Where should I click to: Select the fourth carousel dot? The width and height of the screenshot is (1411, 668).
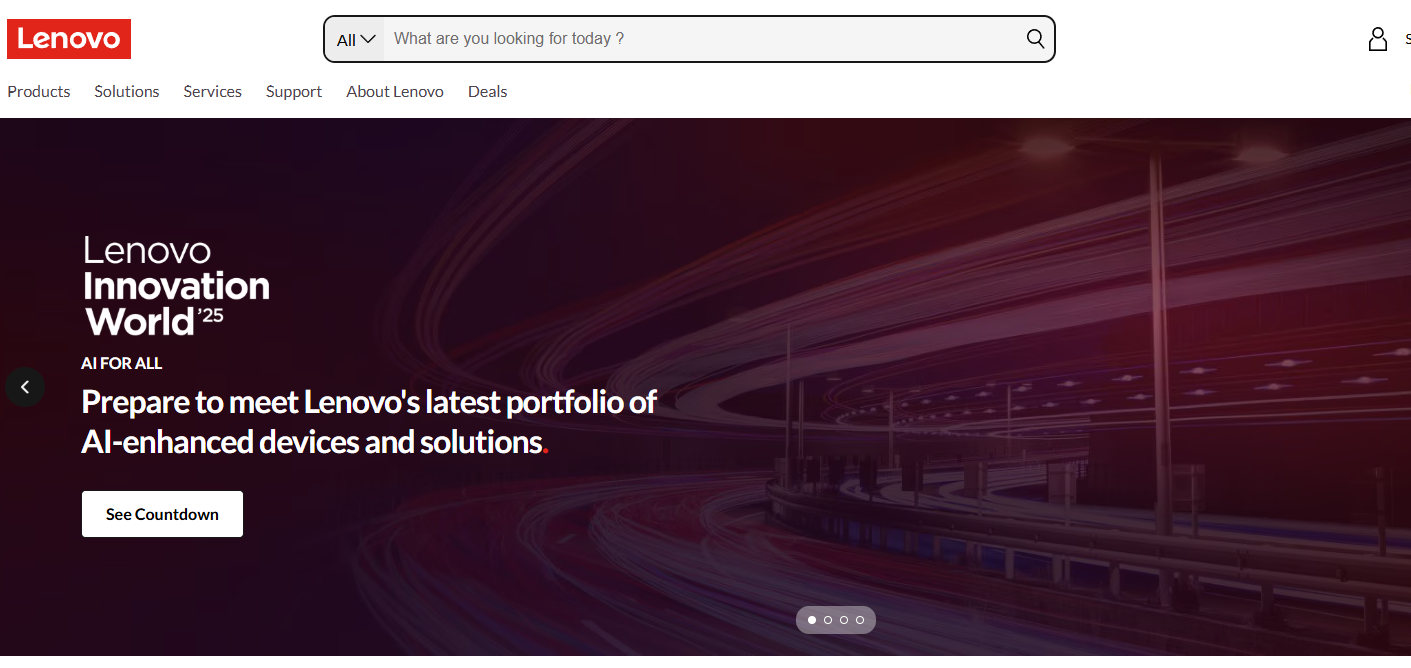[x=860, y=620]
